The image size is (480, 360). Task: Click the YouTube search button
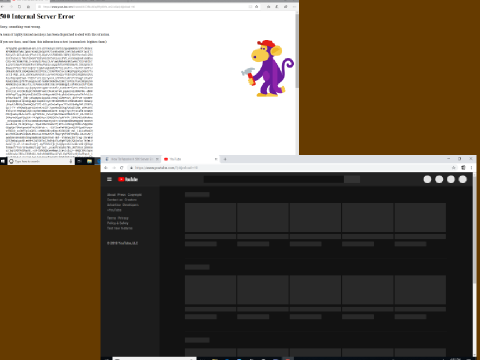coord(352,179)
